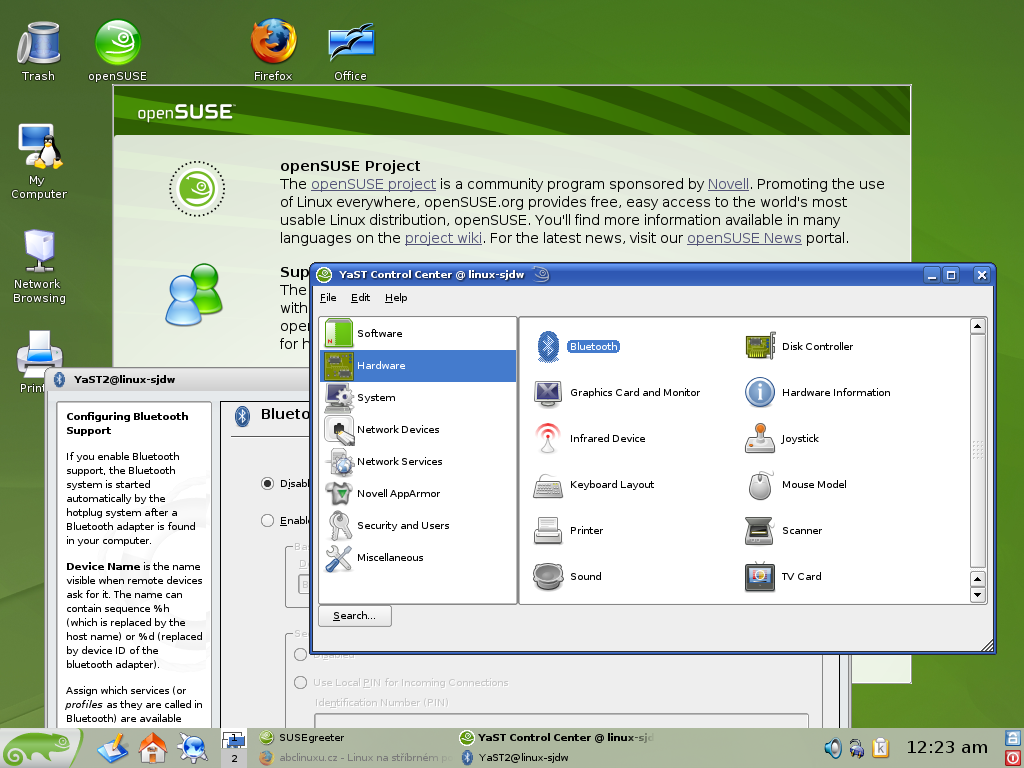Click the Search... button
This screenshot has width=1024, height=768.
click(x=355, y=616)
